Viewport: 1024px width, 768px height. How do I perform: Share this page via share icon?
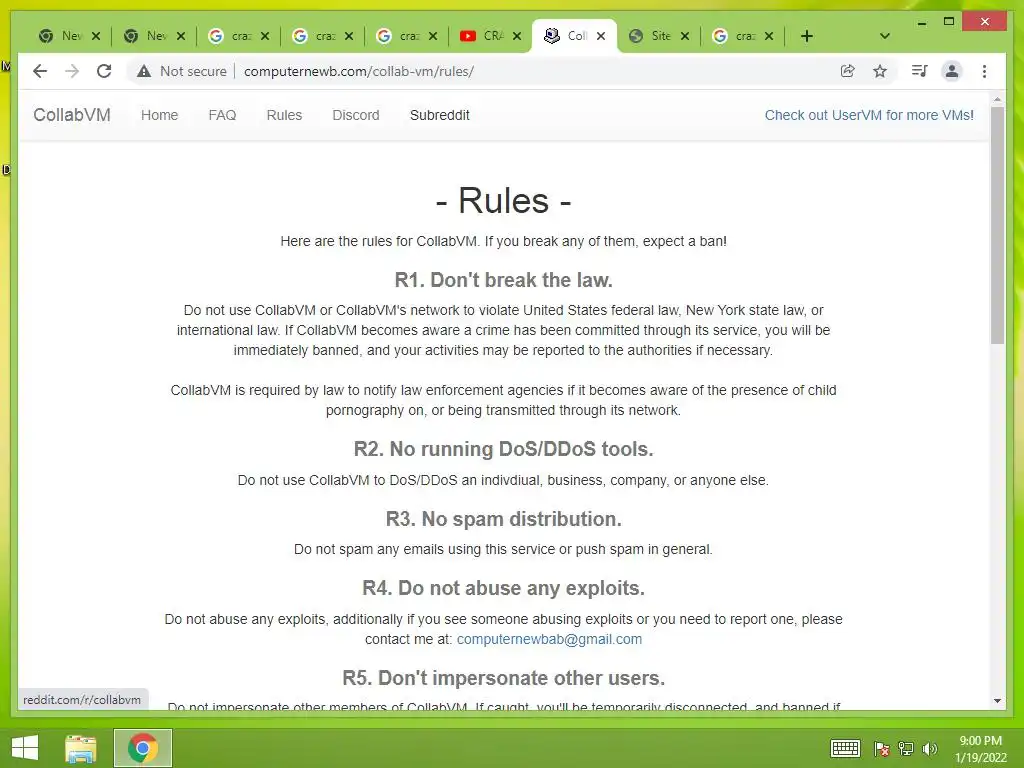(x=848, y=71)
